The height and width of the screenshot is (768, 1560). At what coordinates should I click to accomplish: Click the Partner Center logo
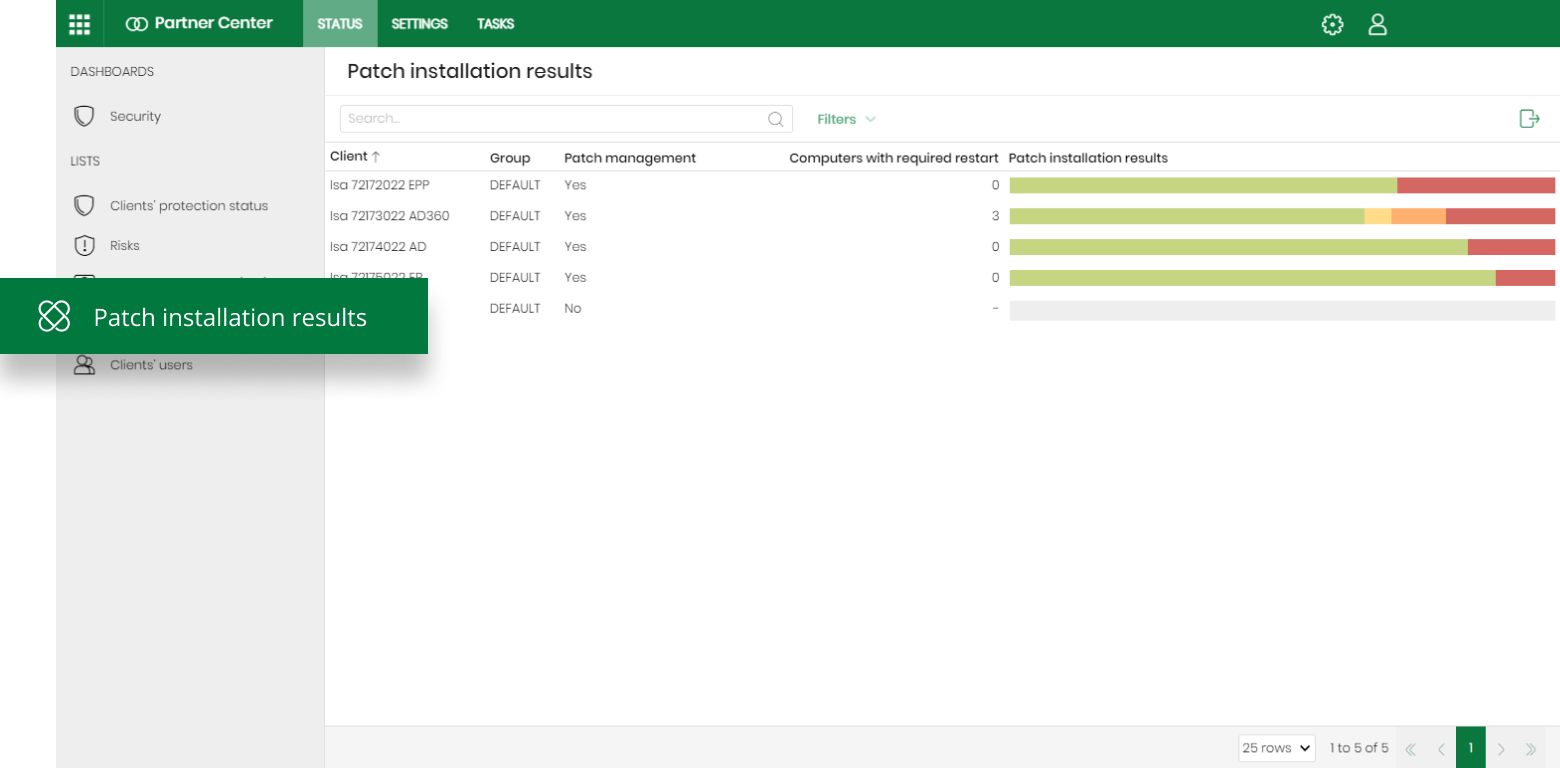coord(199,23)
